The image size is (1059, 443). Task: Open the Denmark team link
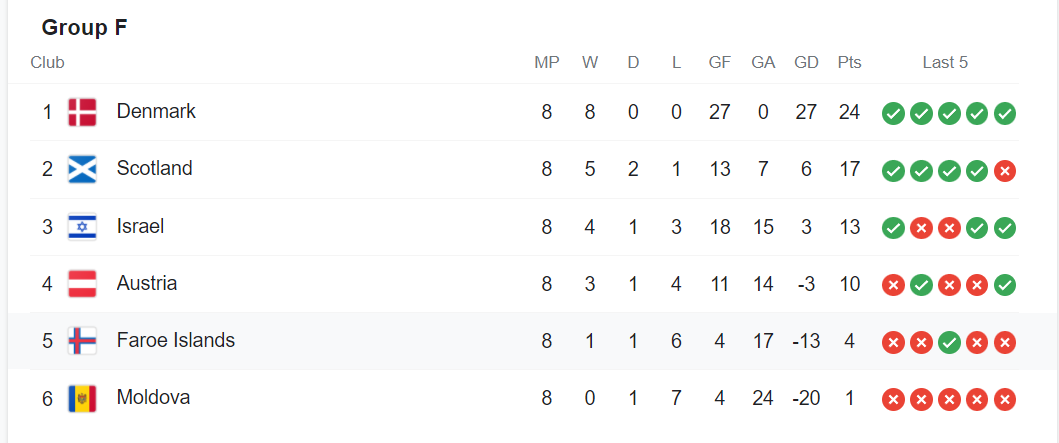[x=156, y=111]
